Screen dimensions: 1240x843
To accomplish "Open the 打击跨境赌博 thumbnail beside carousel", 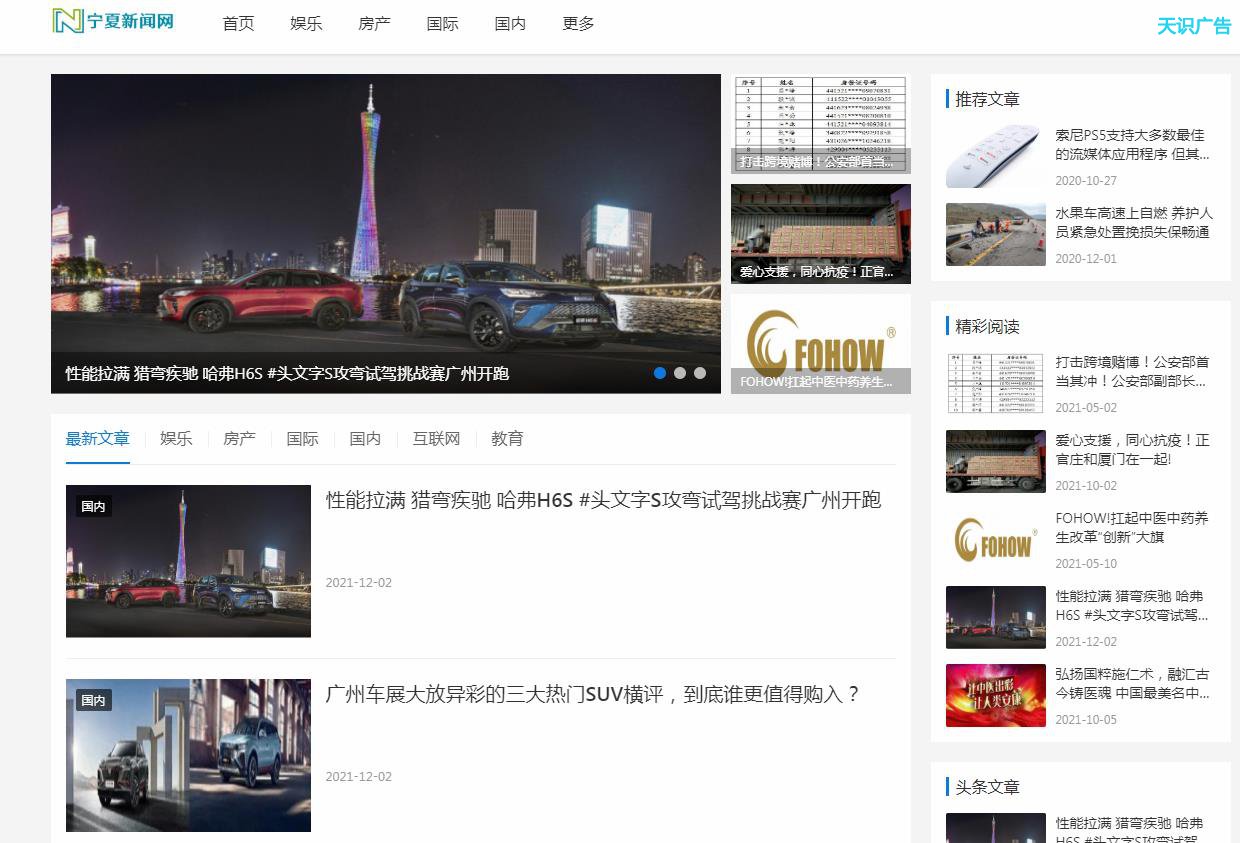I will (821, 124).
